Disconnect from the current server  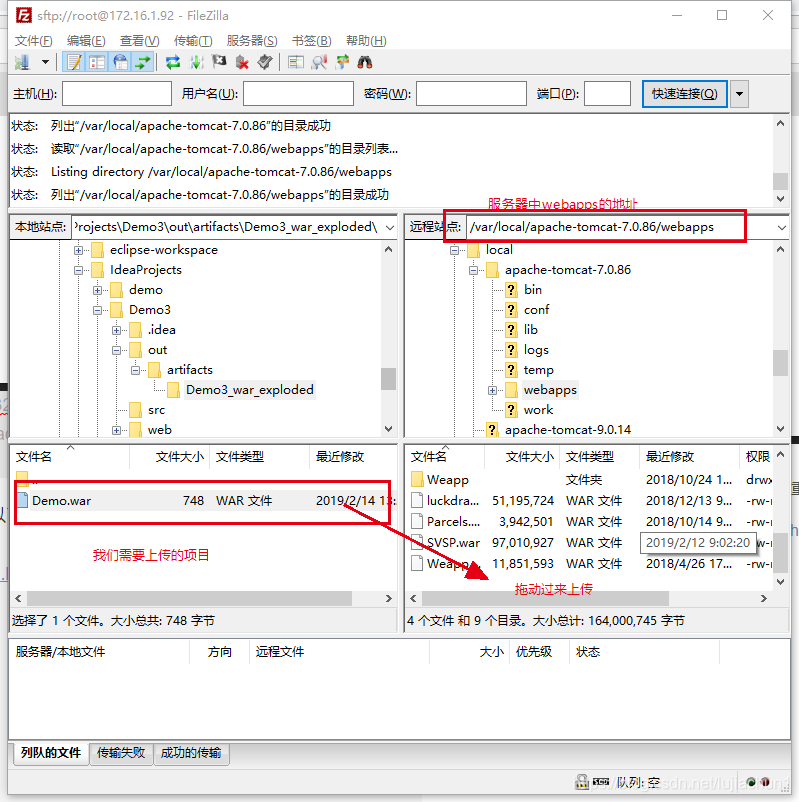click(242, 62)
